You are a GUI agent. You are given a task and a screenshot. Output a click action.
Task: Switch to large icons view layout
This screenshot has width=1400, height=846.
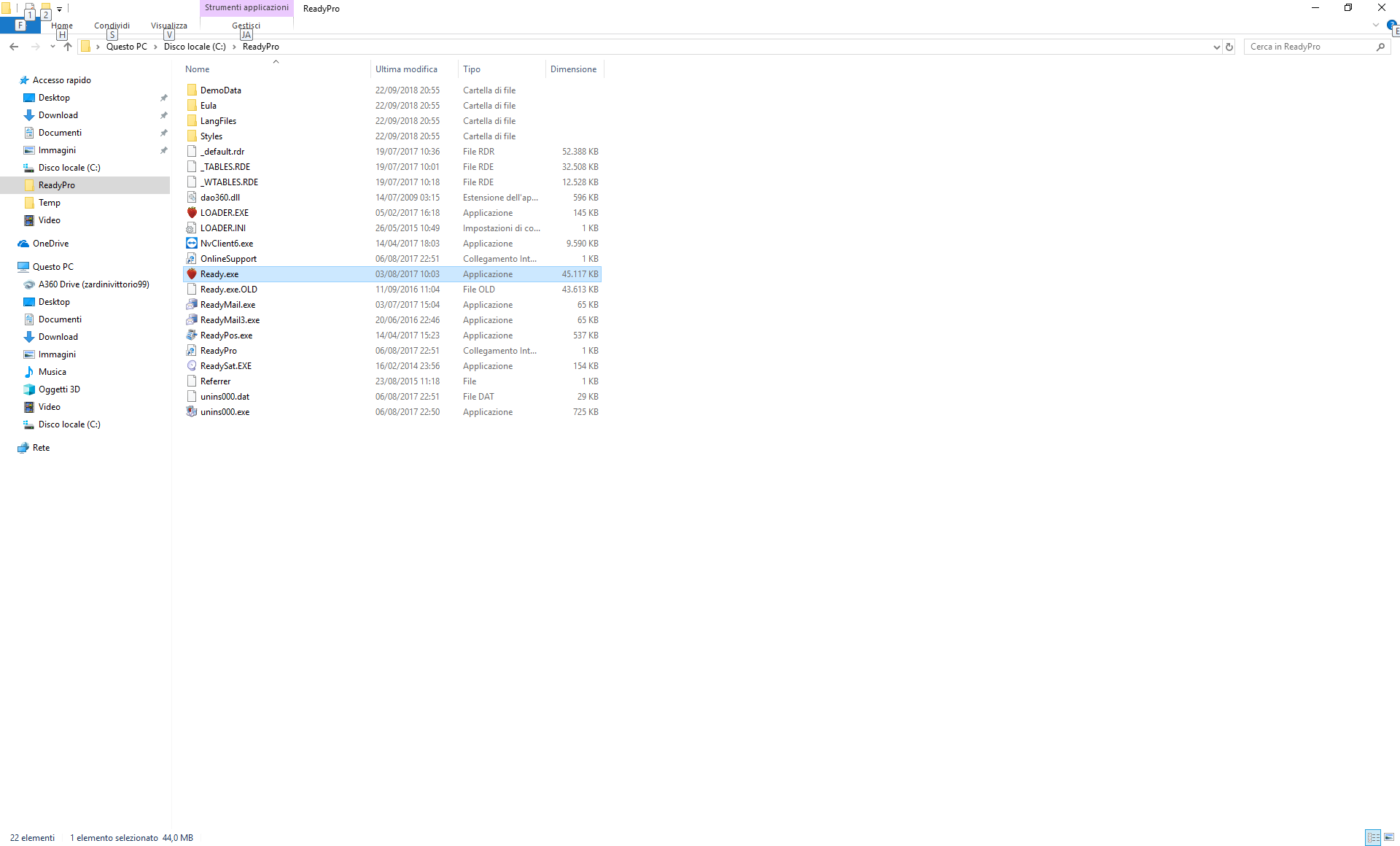click(x=1389, y=837)
